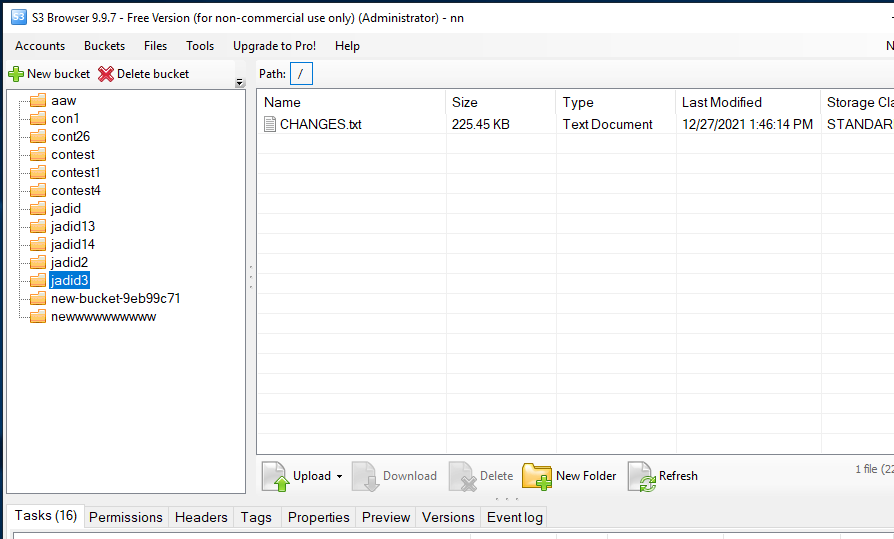This screenshot has height=539, width=894.
Task: Sort by Last Modified column header
Action: [x=749, y=103]
